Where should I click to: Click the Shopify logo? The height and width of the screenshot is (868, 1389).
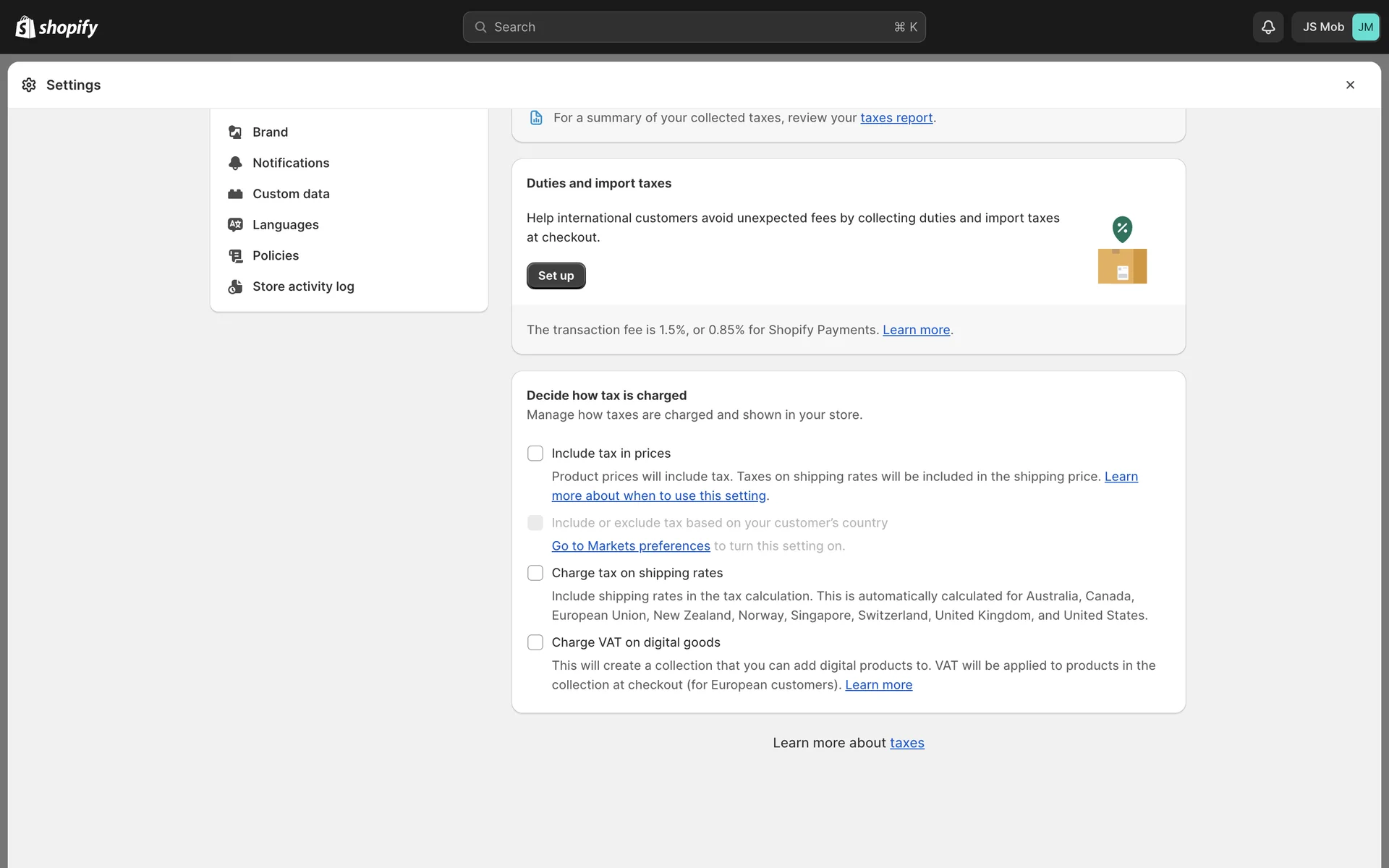tap(56, 27)
